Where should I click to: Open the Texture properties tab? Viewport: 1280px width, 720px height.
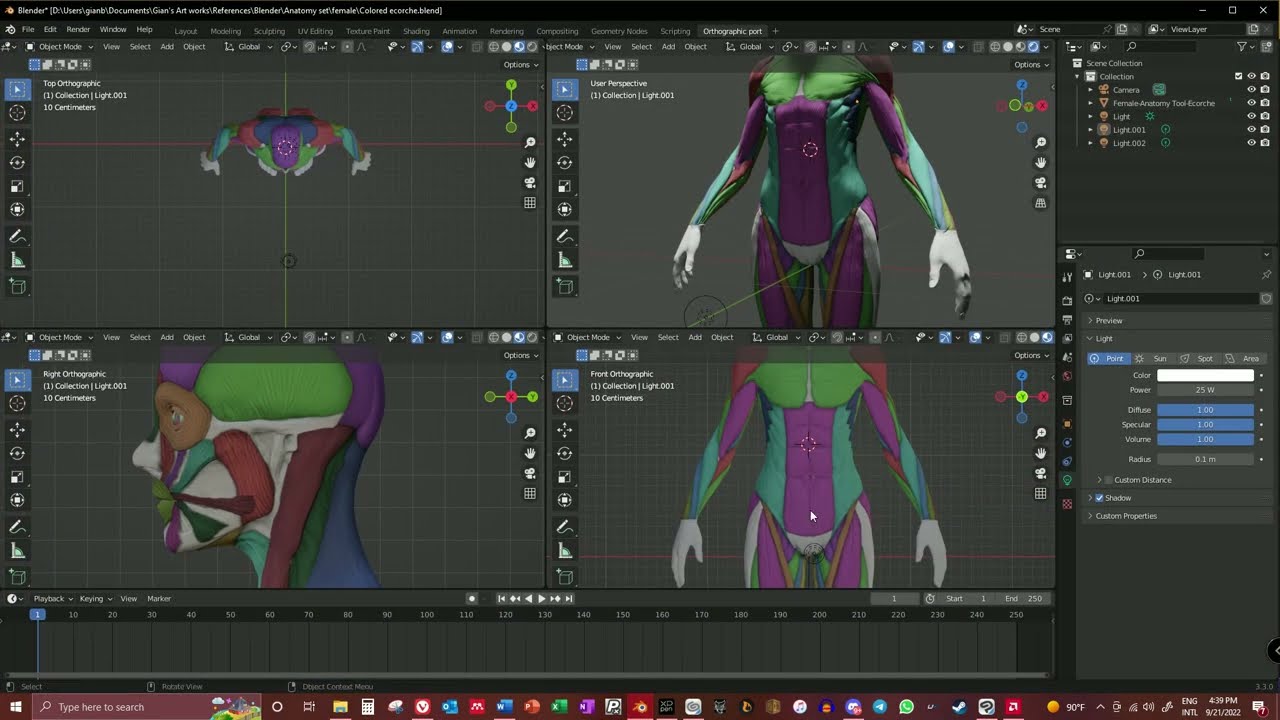[x=1067, y=503]
